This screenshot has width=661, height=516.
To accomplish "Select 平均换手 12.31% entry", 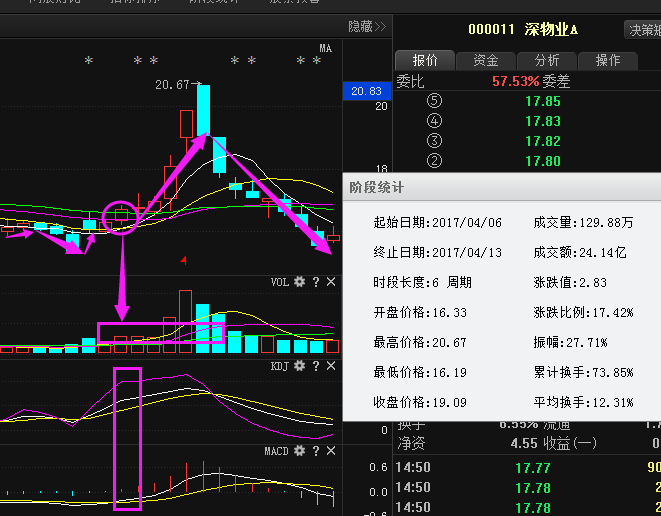I will click(583, 402).
